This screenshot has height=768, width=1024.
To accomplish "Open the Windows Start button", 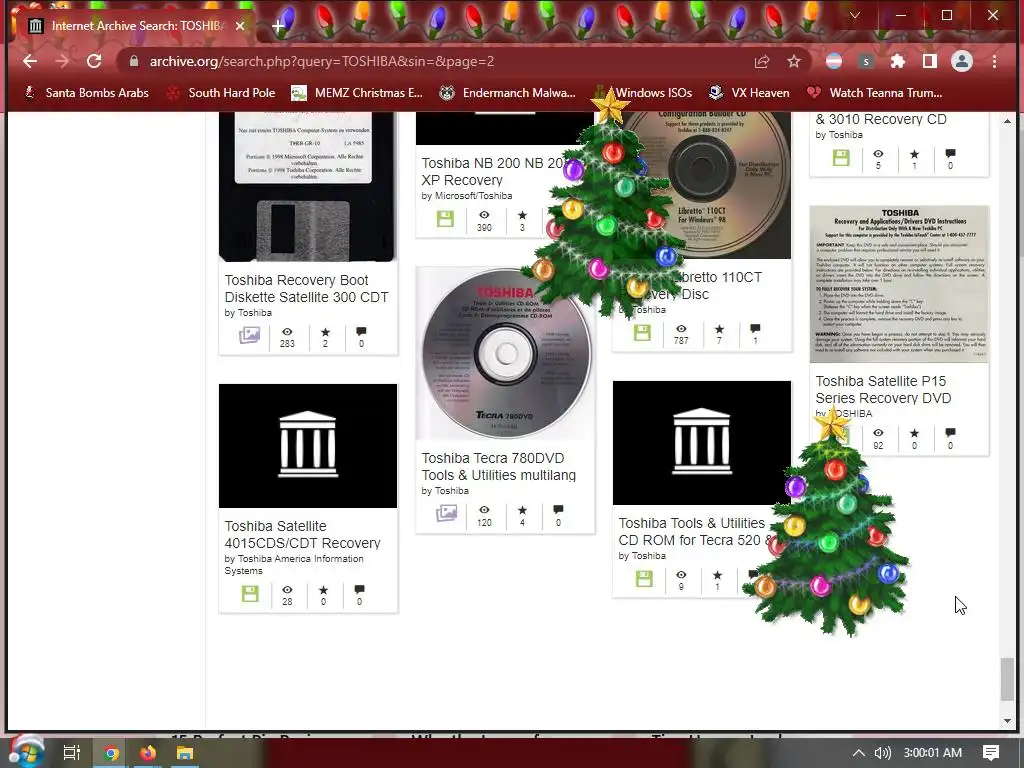I will point(26,752).
